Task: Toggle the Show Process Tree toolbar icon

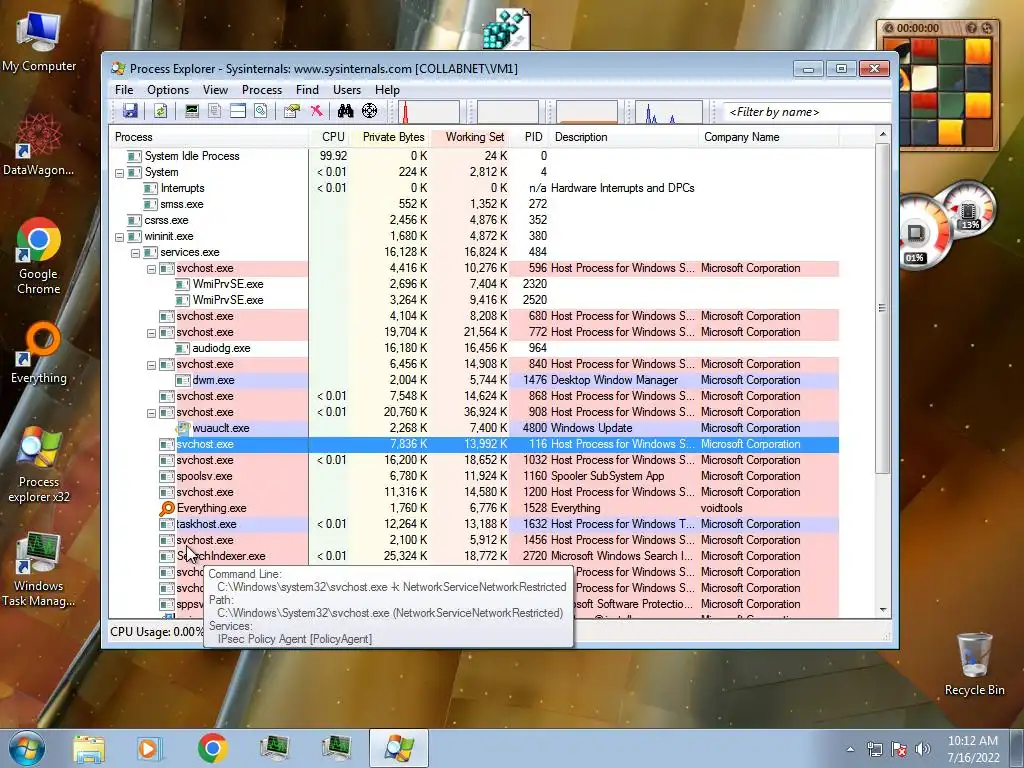Action: pos(214,111)
